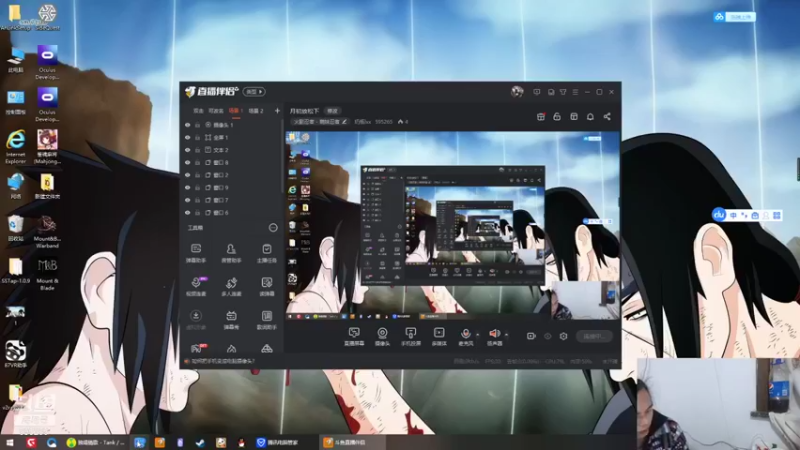Hide the 窗口 6 source layer
This screenshot has height=450, width=800.
187,213
